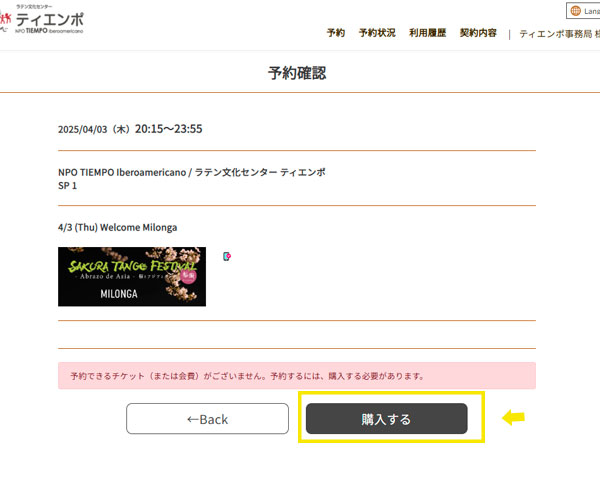Click the SP 1 room label
Viewport: 600px width, 488px height.
[x=67, y=186]
